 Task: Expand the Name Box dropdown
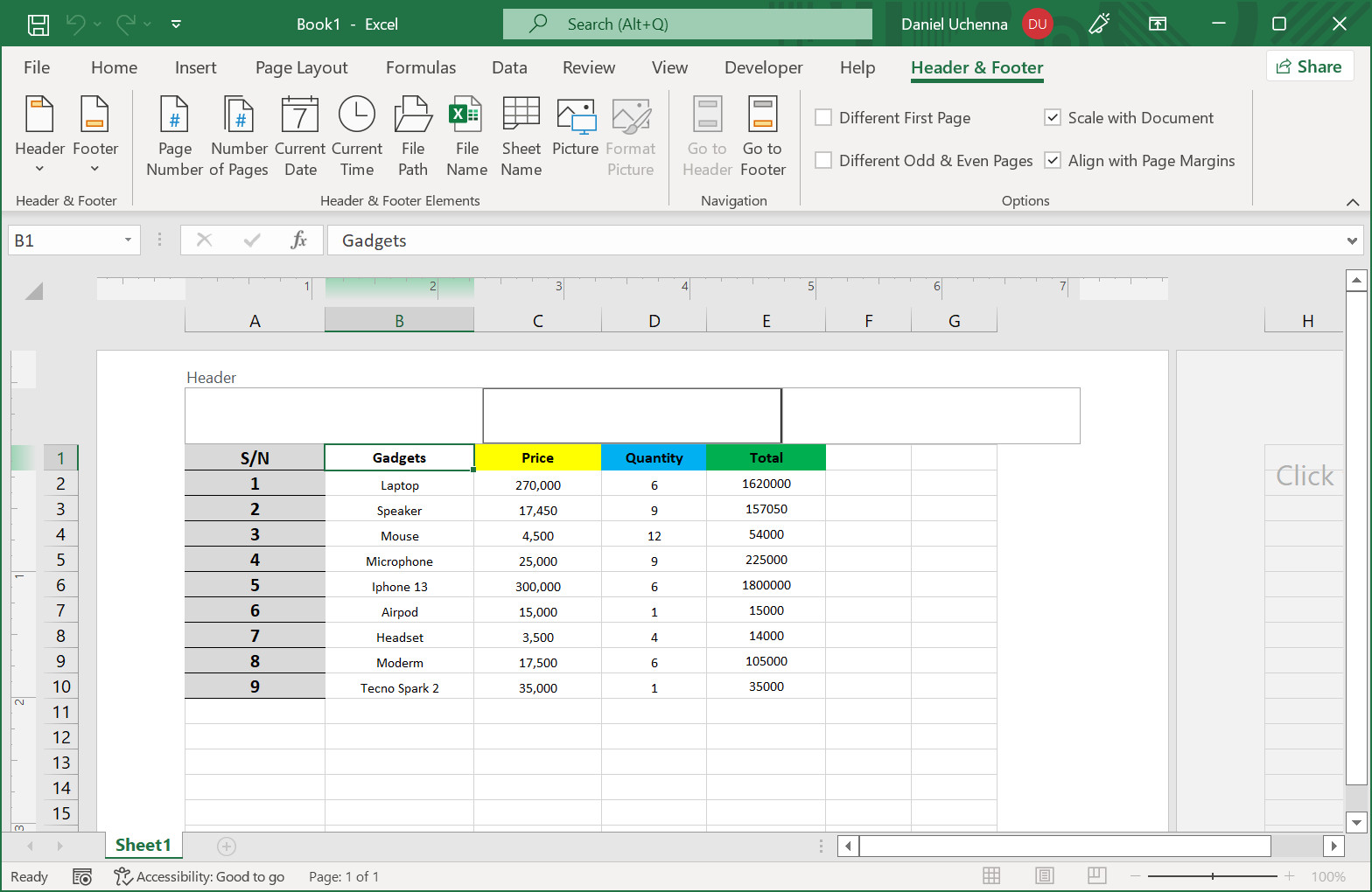point(128,240)
